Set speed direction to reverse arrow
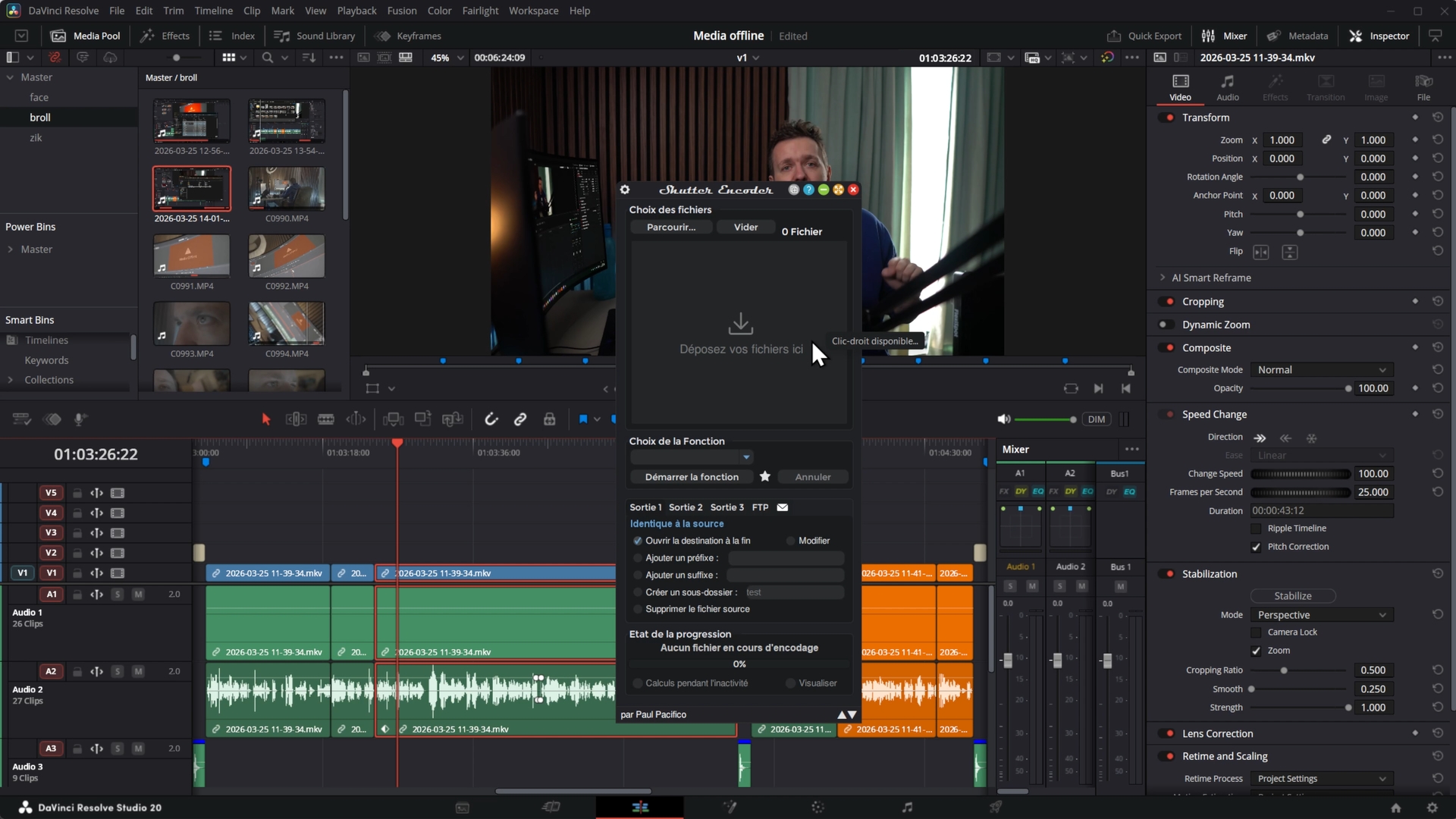This screenshot has width=1456, height=819. [x=1285, y=438]
